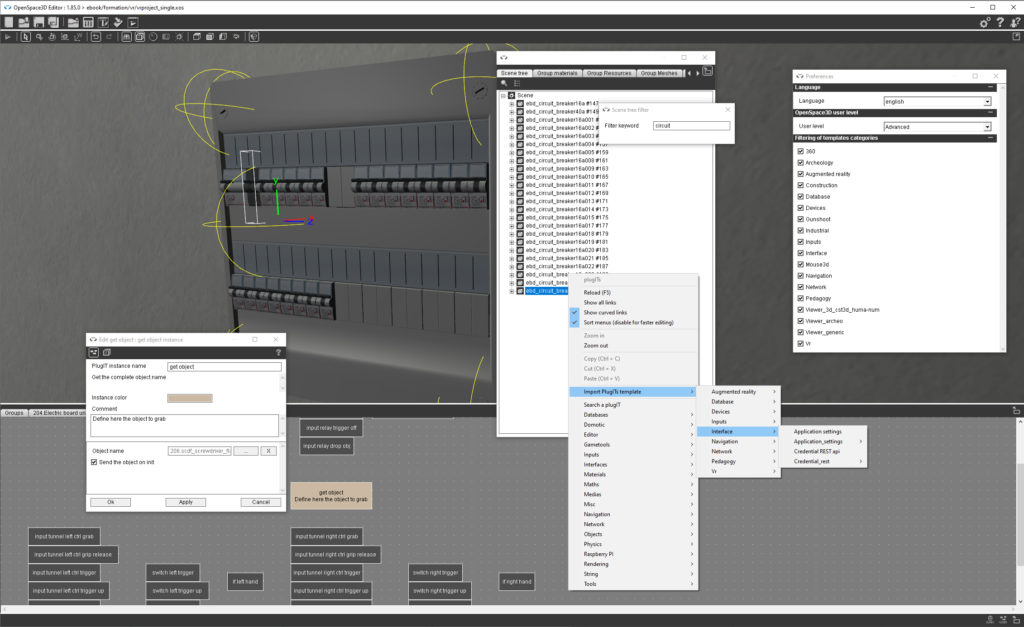Click the Comment text area
The width and height of the screenshot is (1024, 627).
pos(185,425)
